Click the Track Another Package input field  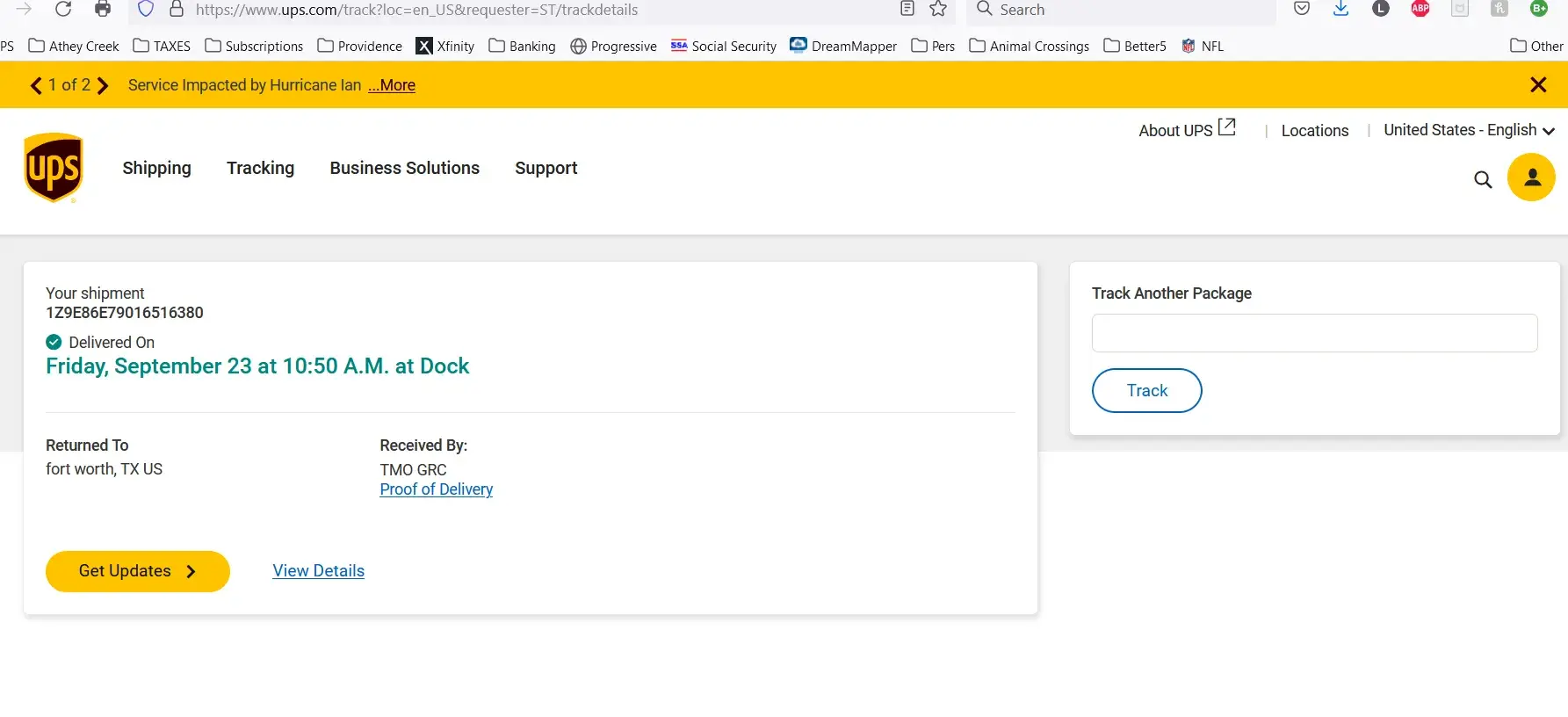1314,333
